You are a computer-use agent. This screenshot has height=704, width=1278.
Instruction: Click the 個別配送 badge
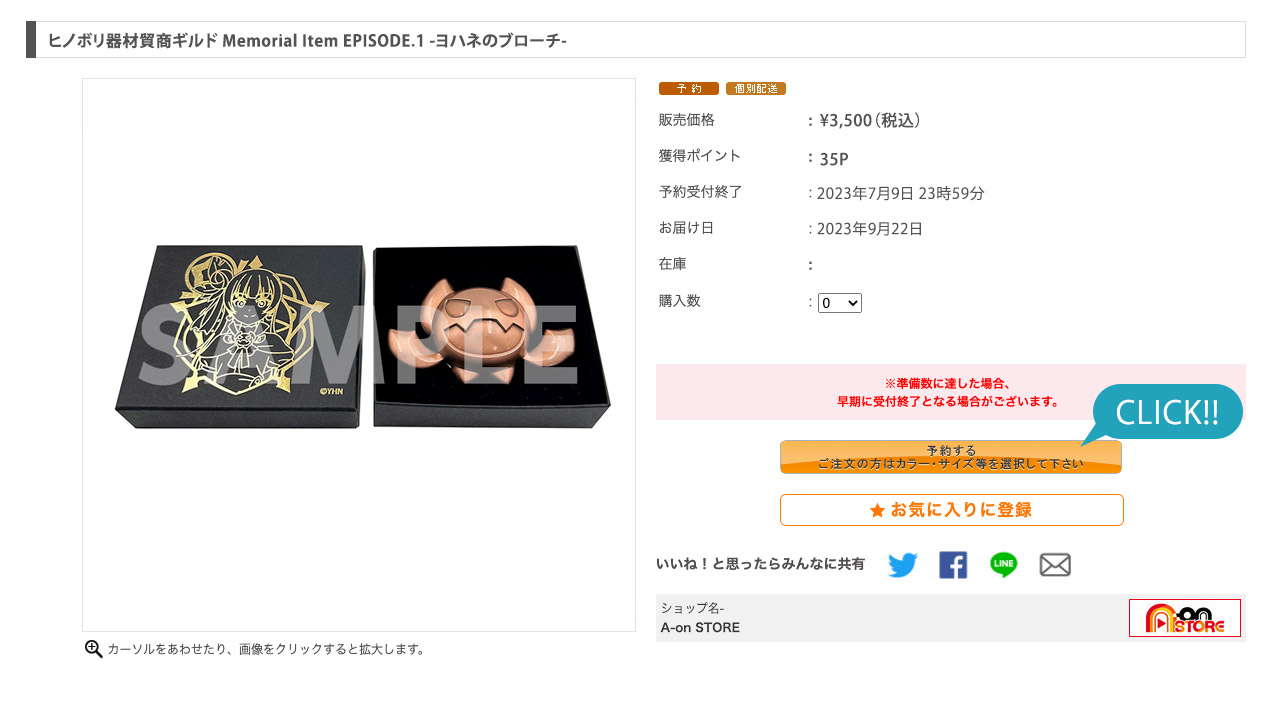point(756,89)
